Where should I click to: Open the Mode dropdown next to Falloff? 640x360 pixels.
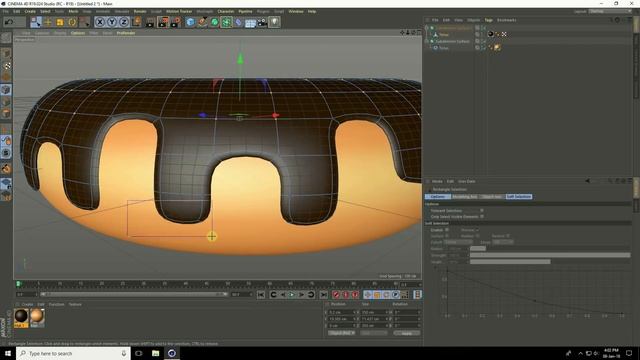click(503, 242)
